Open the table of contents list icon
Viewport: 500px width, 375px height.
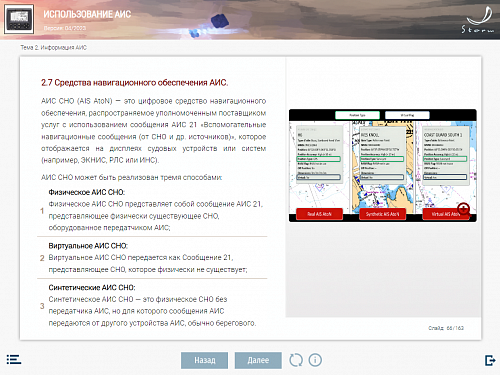coord(14,360)
